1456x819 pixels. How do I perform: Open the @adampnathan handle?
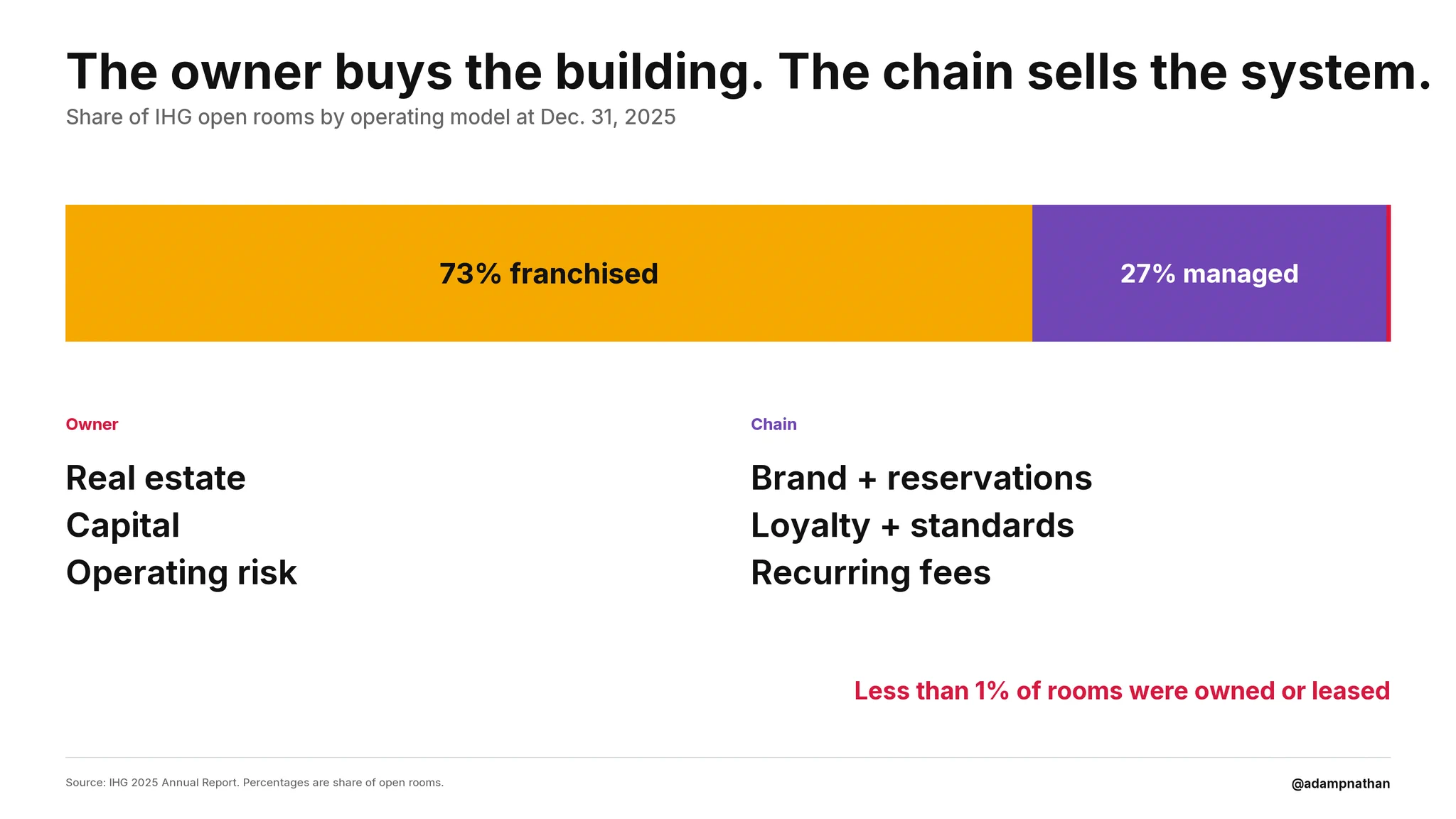[1341, 783]
